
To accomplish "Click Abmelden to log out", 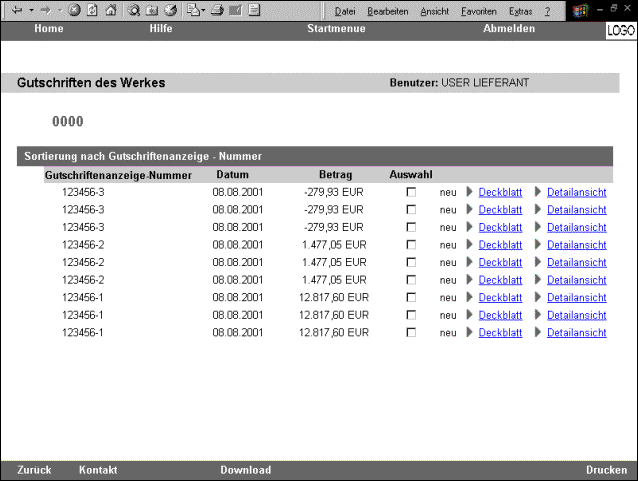I will [509, 28].
